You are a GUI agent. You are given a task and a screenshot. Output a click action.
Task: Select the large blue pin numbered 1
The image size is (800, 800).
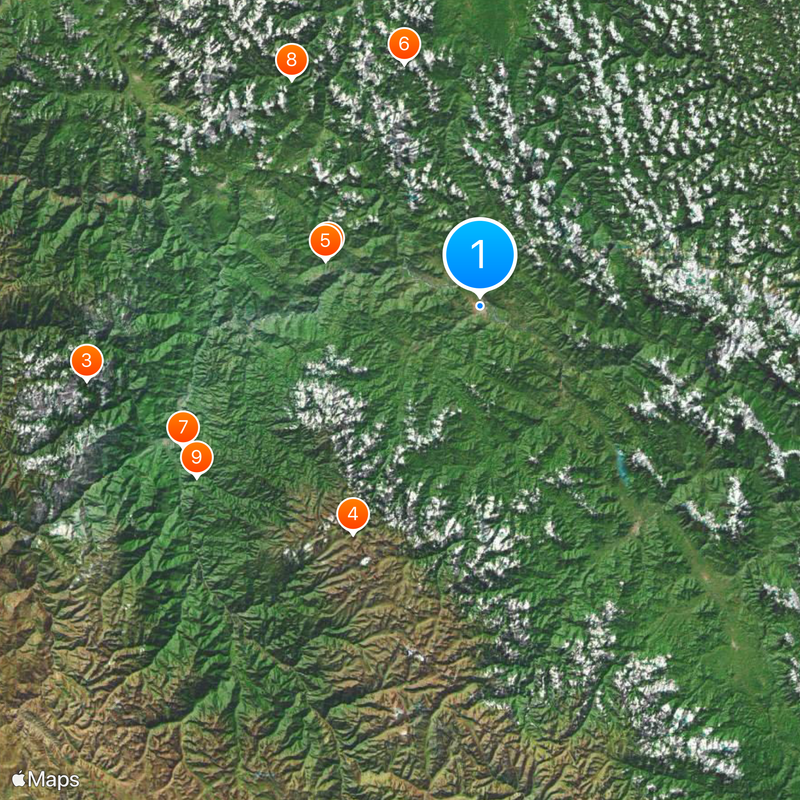click(x=480, y=254)
